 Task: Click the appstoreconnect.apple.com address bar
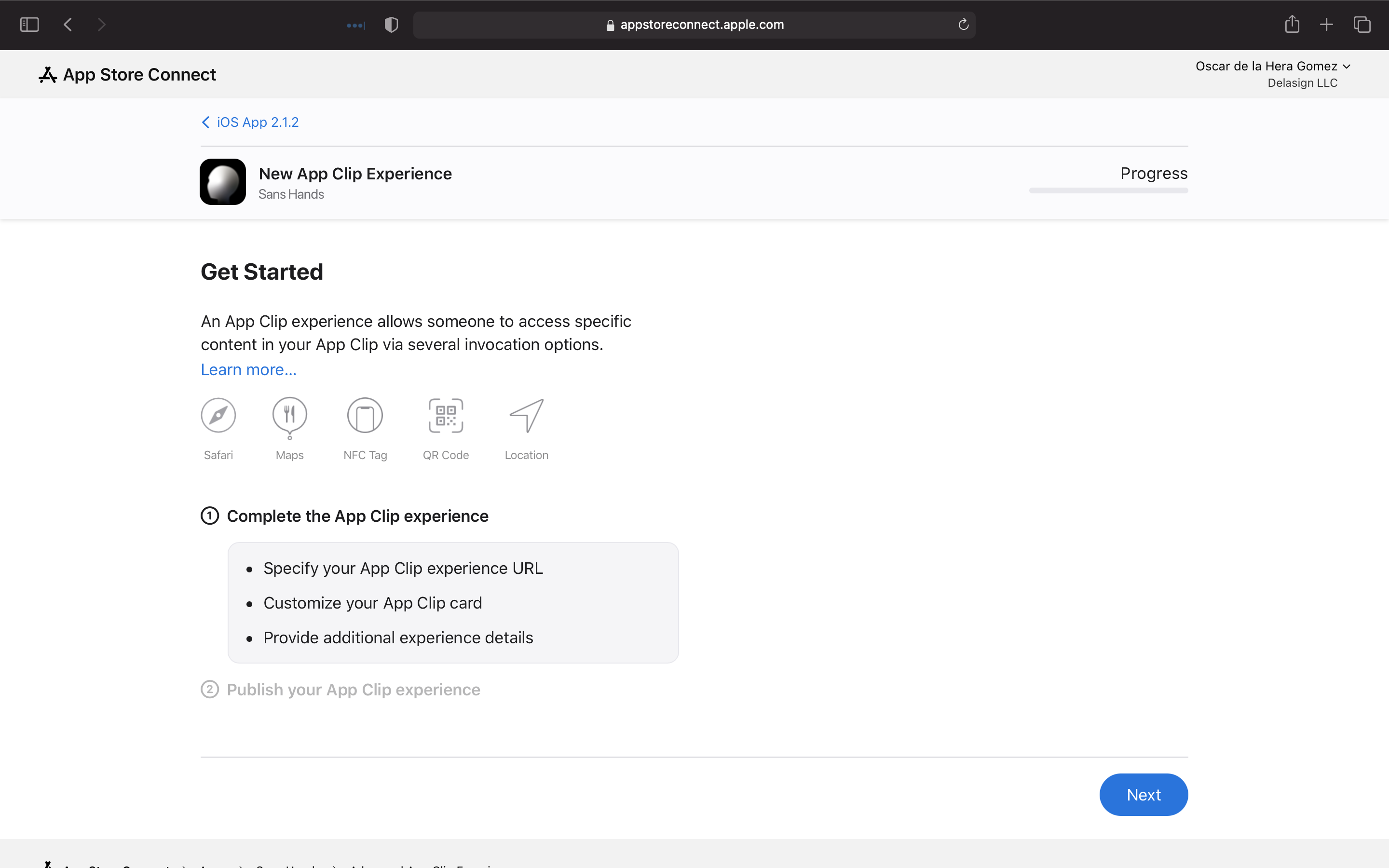point(694,25)
